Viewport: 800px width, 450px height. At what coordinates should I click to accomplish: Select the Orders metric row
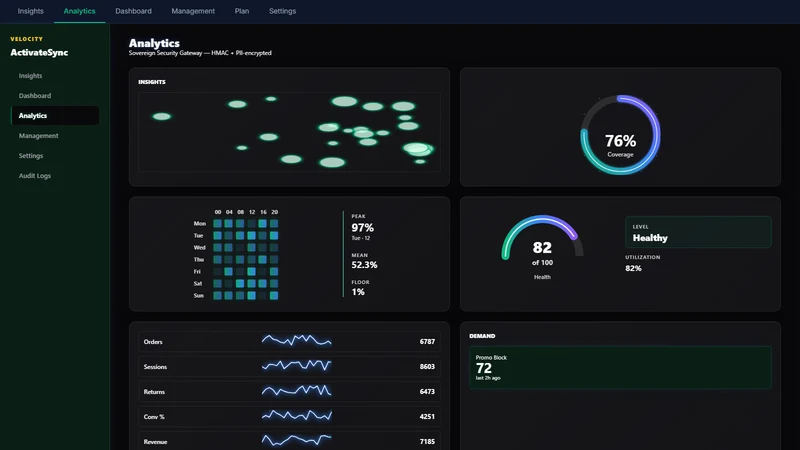(x=289, y=342)
